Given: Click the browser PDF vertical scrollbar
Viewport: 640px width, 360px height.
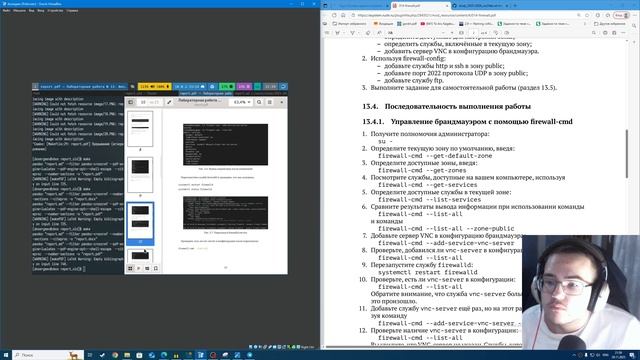Looking at the screenshot, I should (627, 153).
